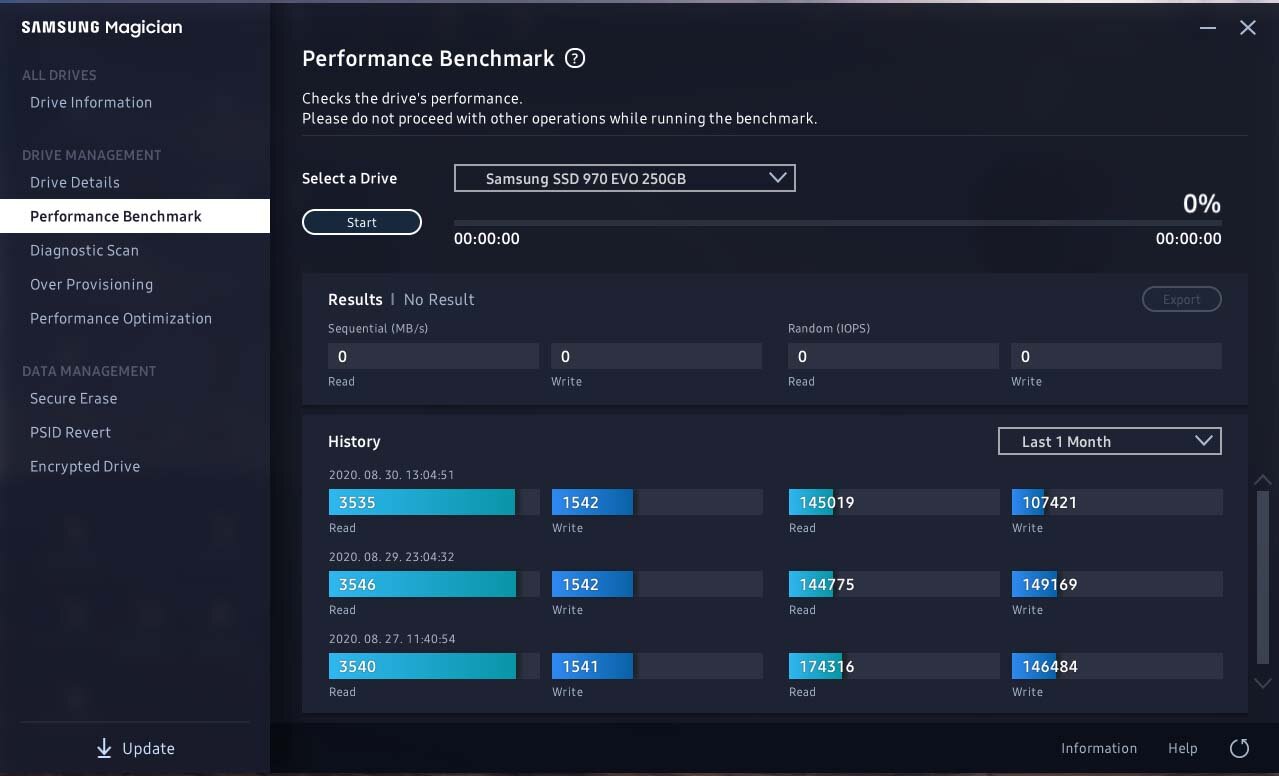Click the 0% progress percentage
1279x776 pixels.
pyautogui.click(x=1201, y=204)
